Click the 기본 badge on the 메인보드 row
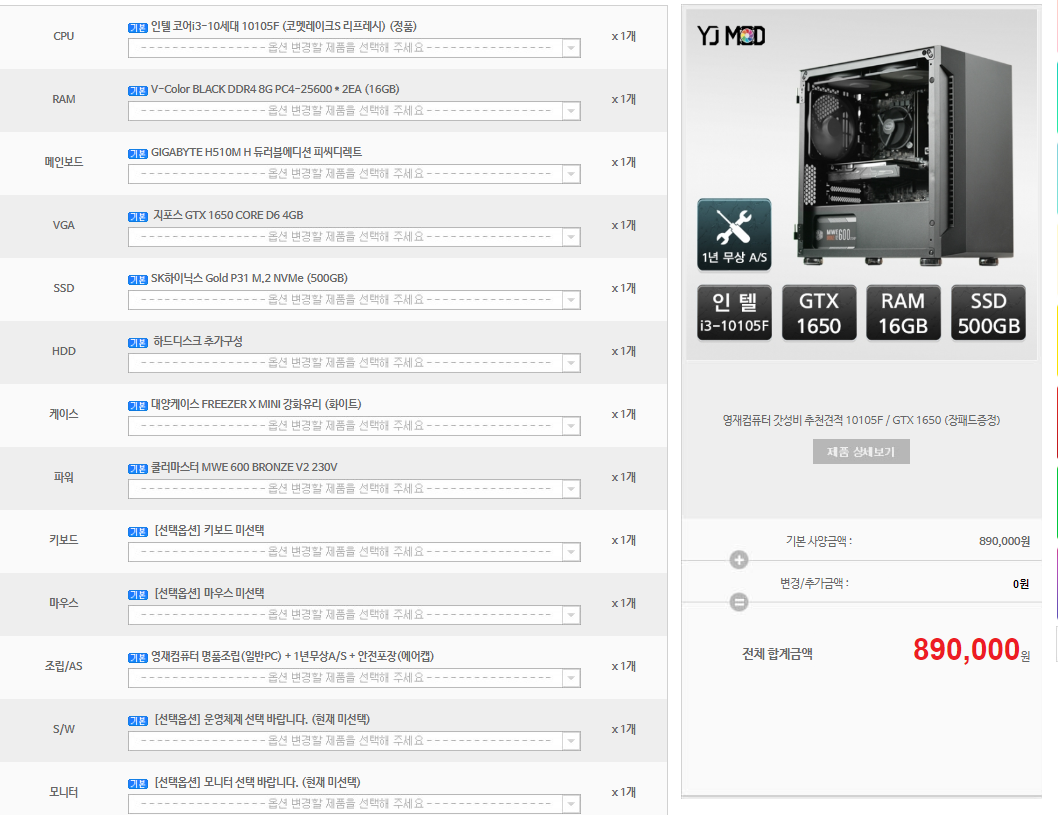Image resolution: width=1058 pixels, height=815 pixels. pyautogui.click(x=138, y=154)
